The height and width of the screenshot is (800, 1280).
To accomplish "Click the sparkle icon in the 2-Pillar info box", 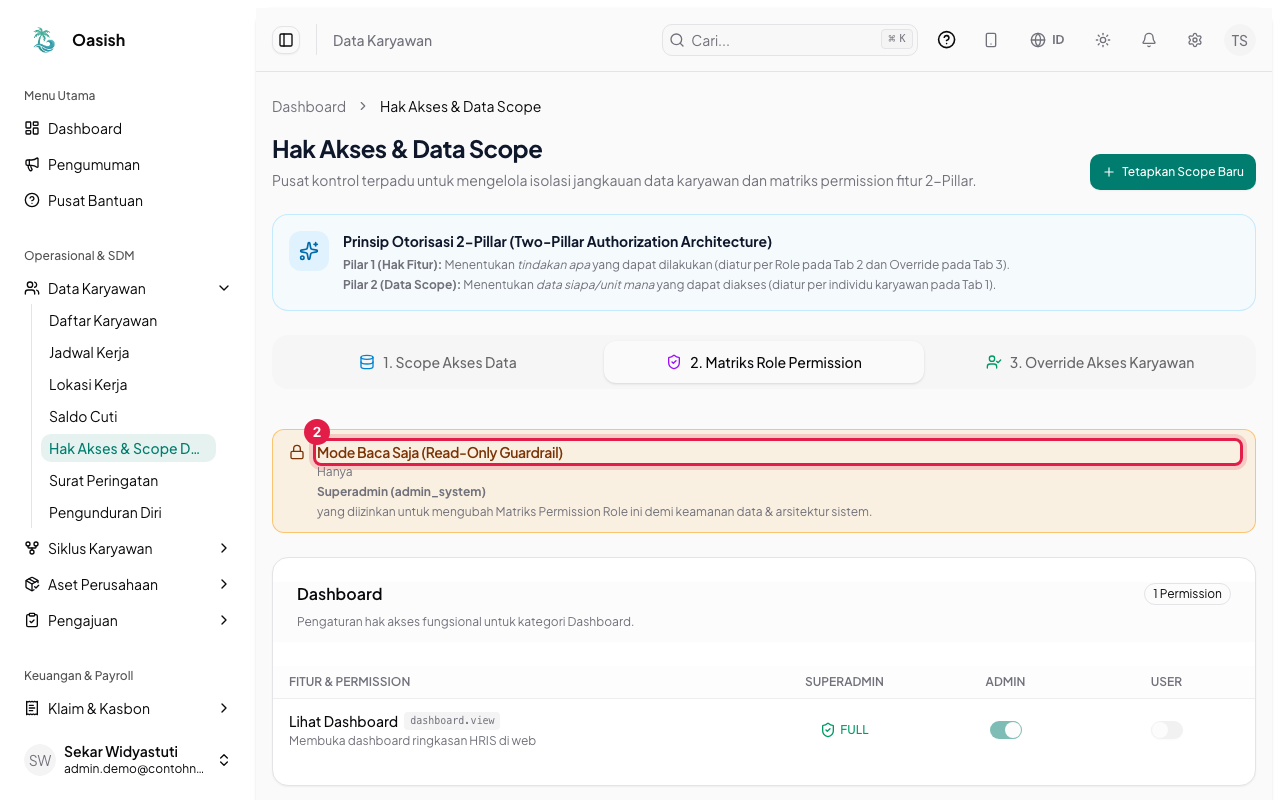I will pyautogui.click(x=309, y=251).
